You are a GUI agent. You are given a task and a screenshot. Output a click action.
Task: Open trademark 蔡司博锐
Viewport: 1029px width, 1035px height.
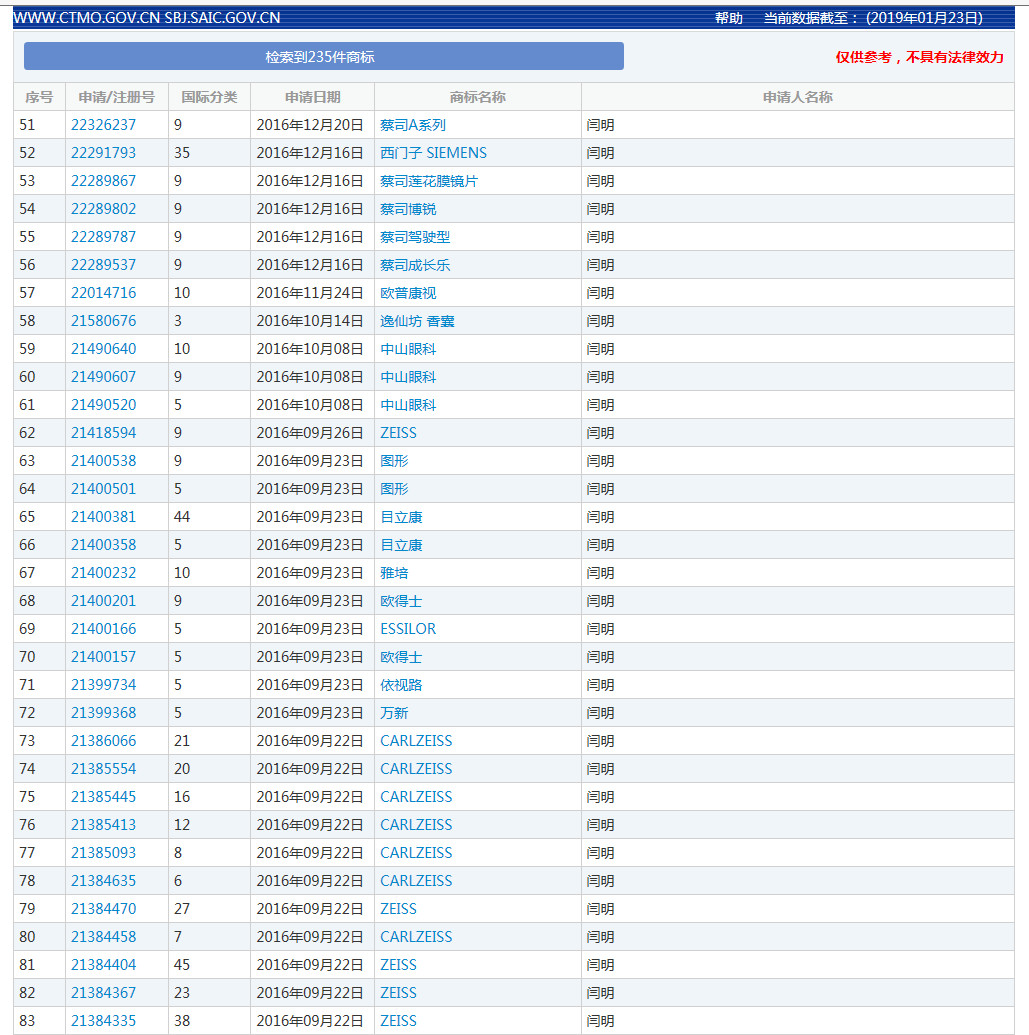[x=408, y=209]
